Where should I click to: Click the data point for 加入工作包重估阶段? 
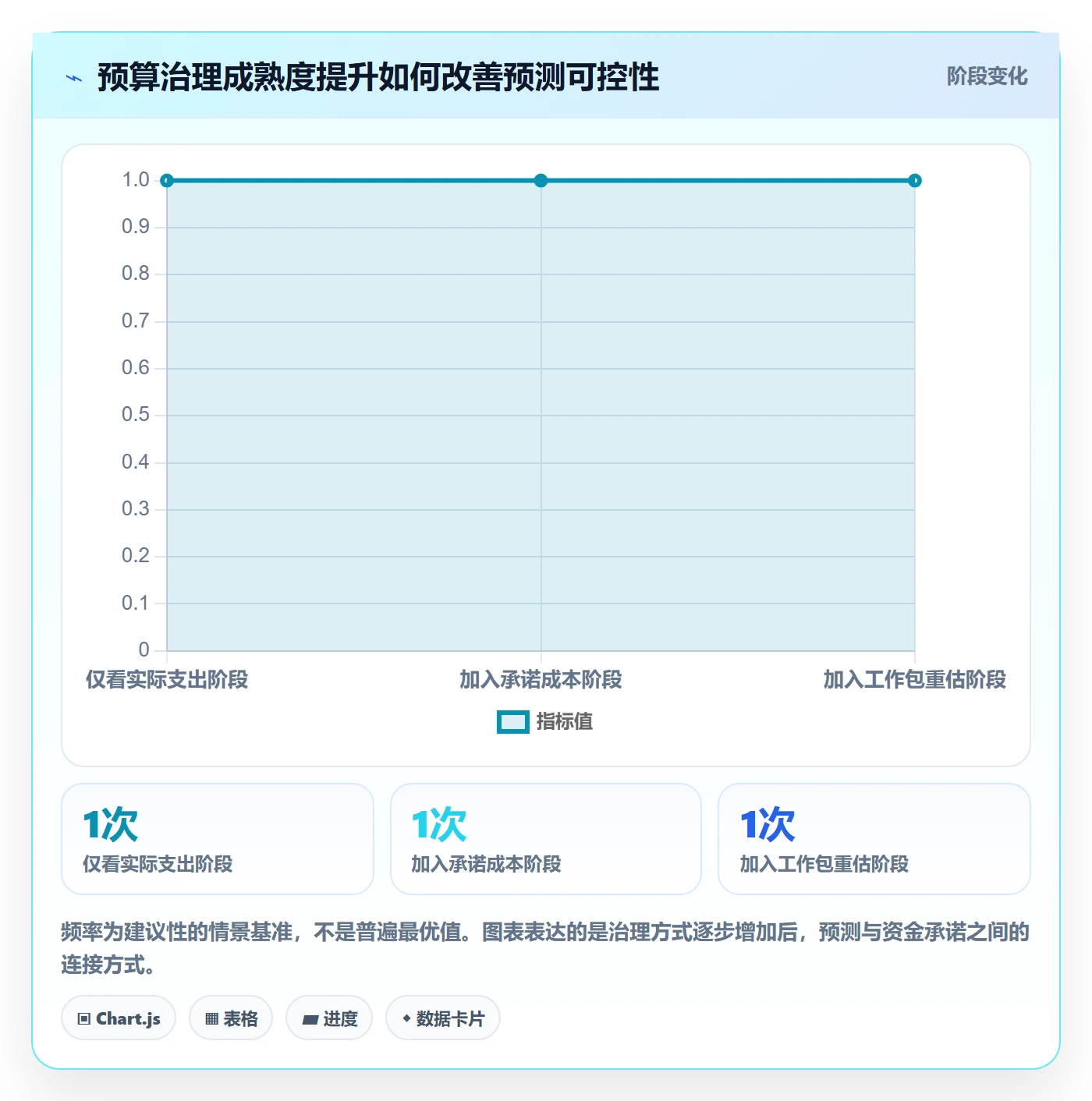(915, 181)
